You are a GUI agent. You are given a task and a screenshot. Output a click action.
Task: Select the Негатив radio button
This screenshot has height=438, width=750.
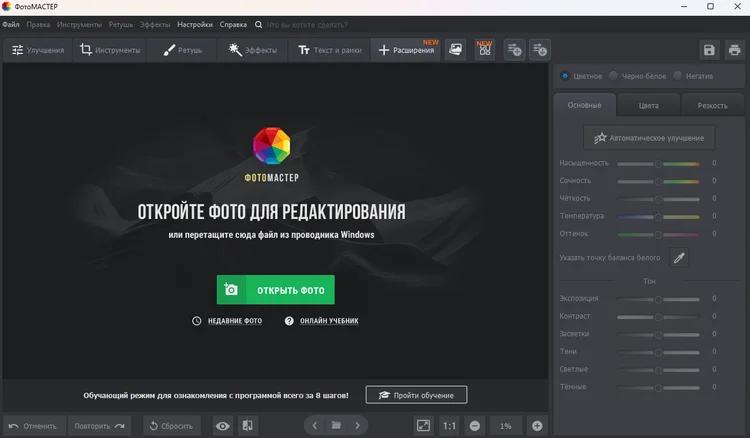point(693,76)
